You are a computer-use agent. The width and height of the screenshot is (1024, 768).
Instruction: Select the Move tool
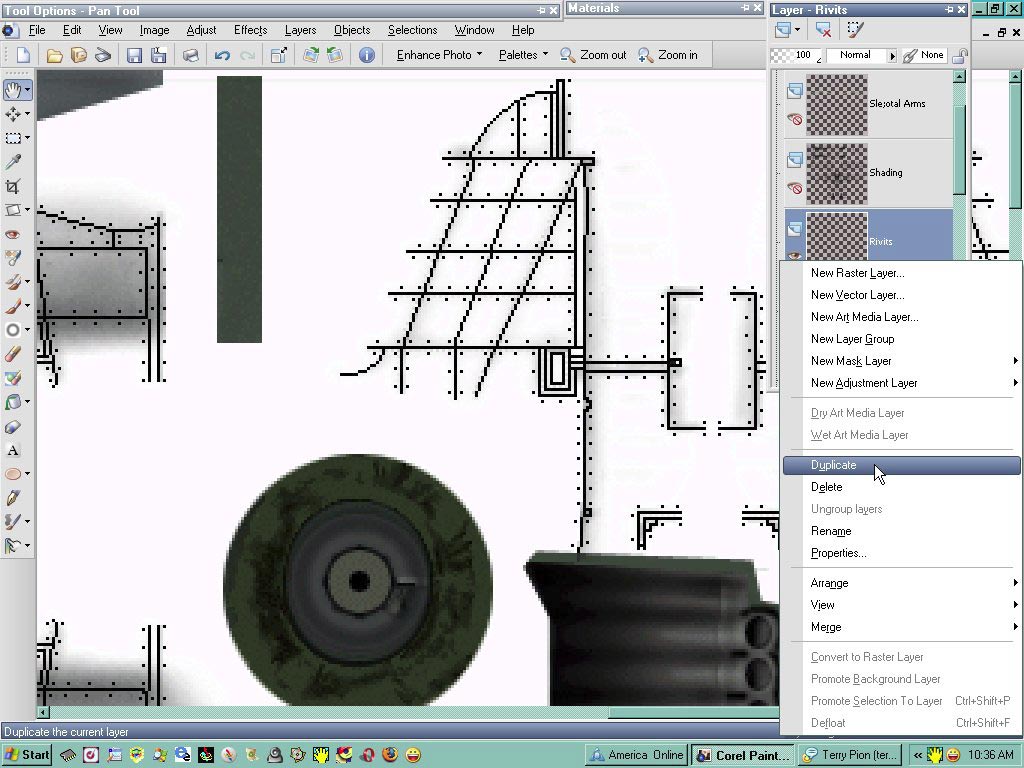coord(13,114)
